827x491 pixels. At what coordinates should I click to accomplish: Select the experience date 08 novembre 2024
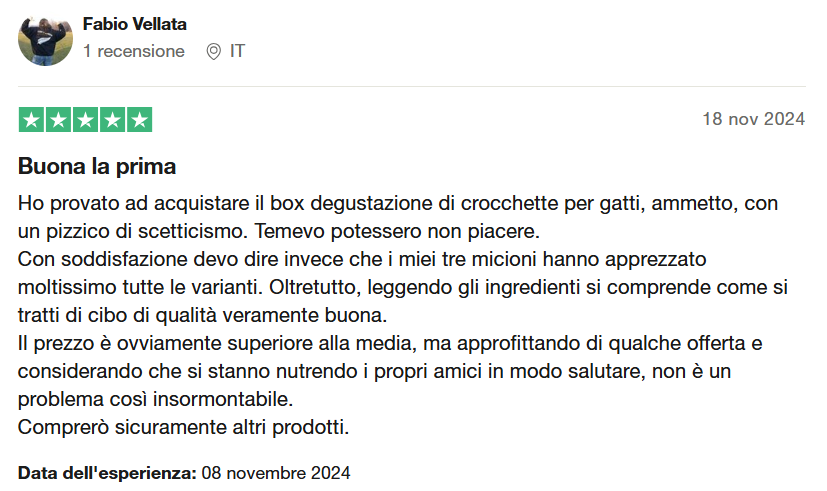pos(277,471)
